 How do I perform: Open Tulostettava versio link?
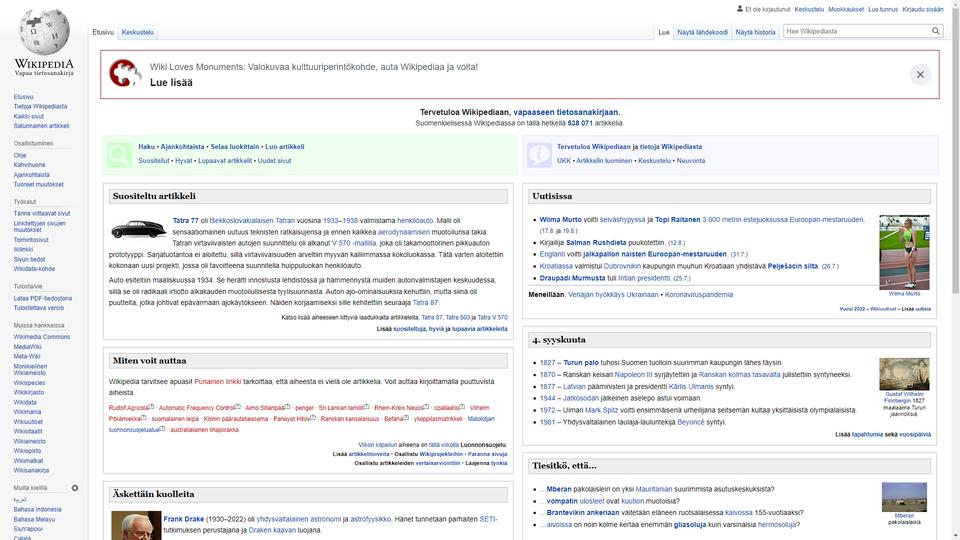tap(39, 308)
